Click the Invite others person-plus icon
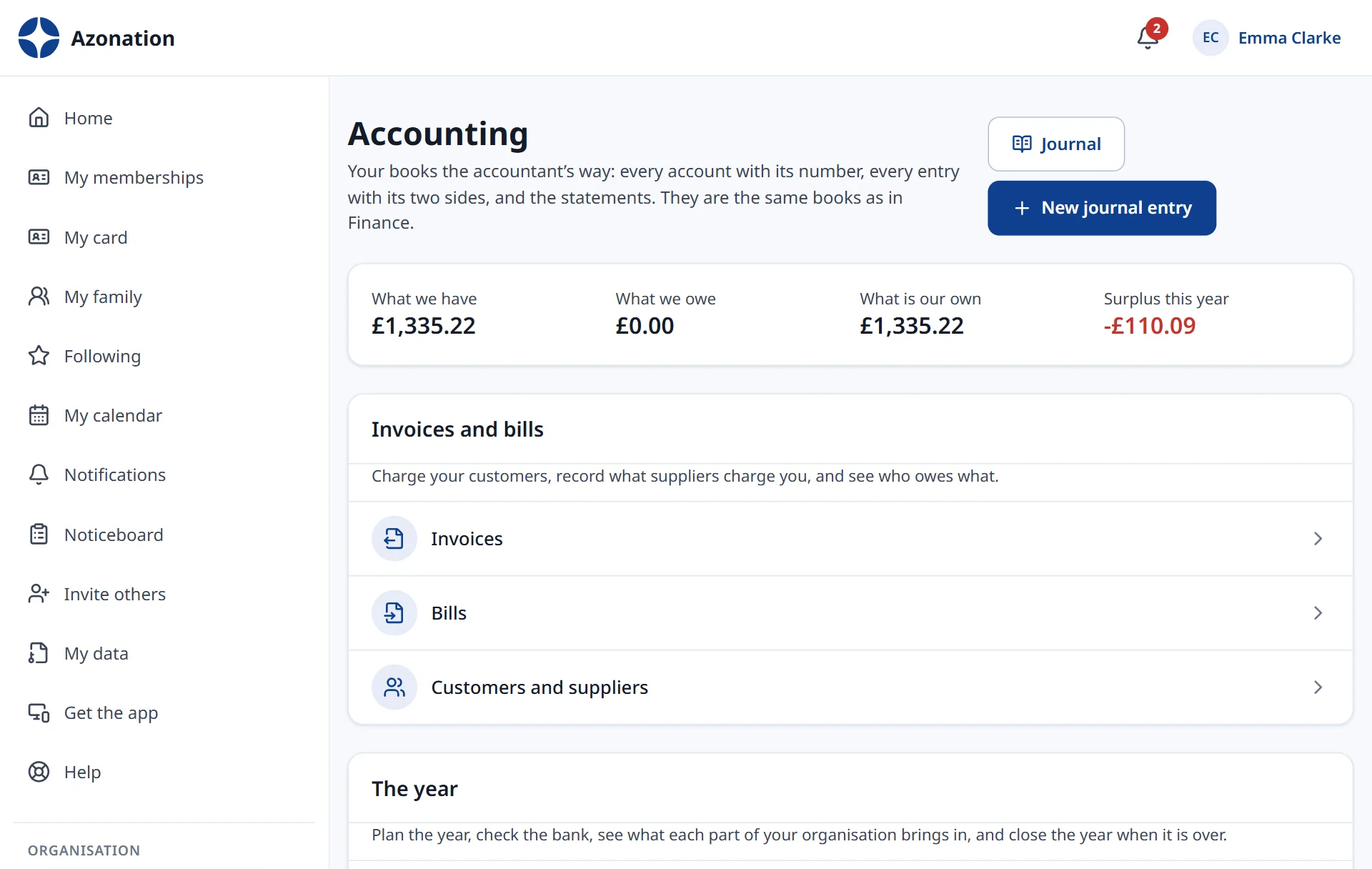Screen dimensions: 1372x869 pos(39,594)
